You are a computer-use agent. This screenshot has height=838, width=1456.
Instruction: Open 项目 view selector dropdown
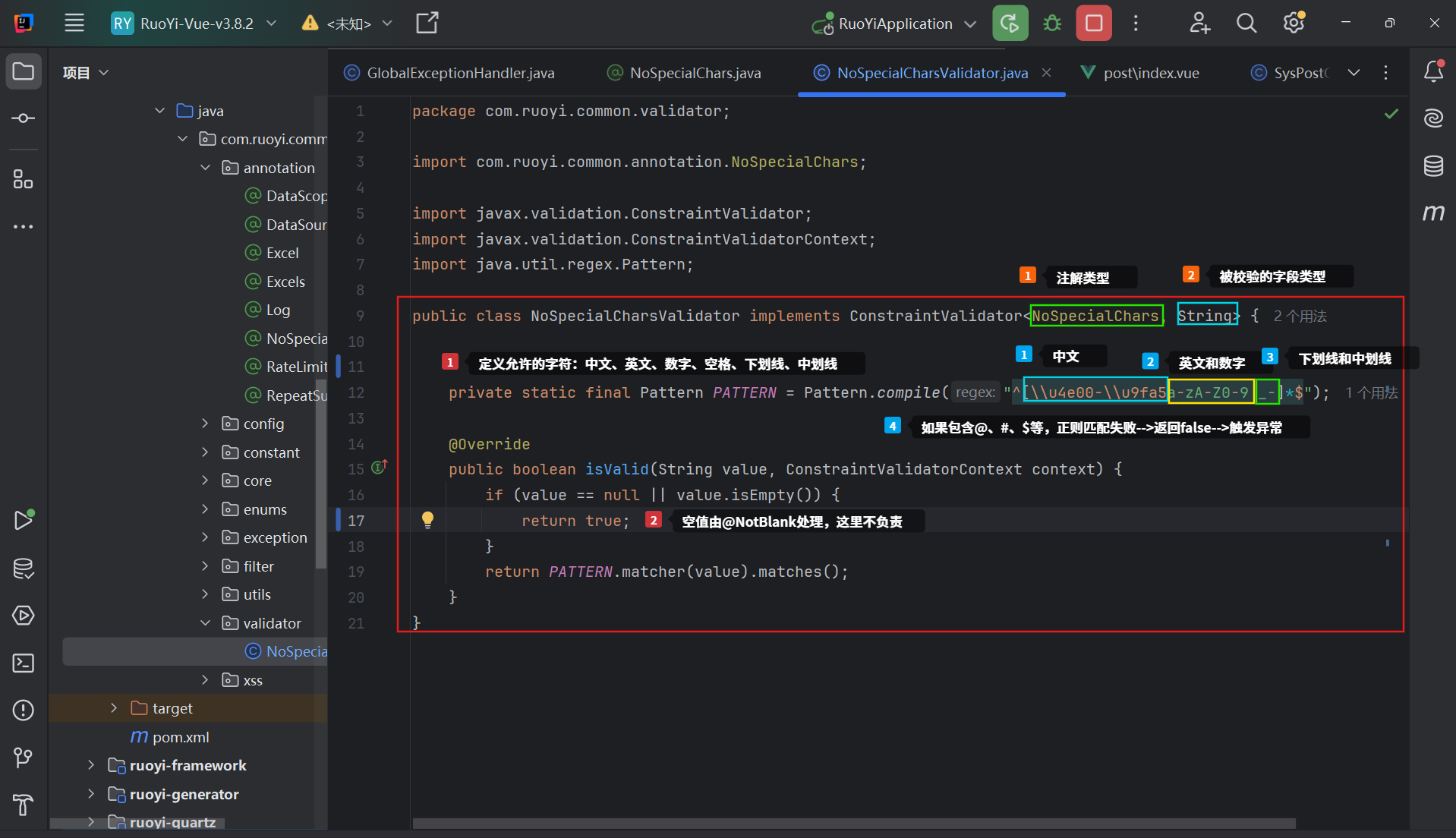pos(86,72)
